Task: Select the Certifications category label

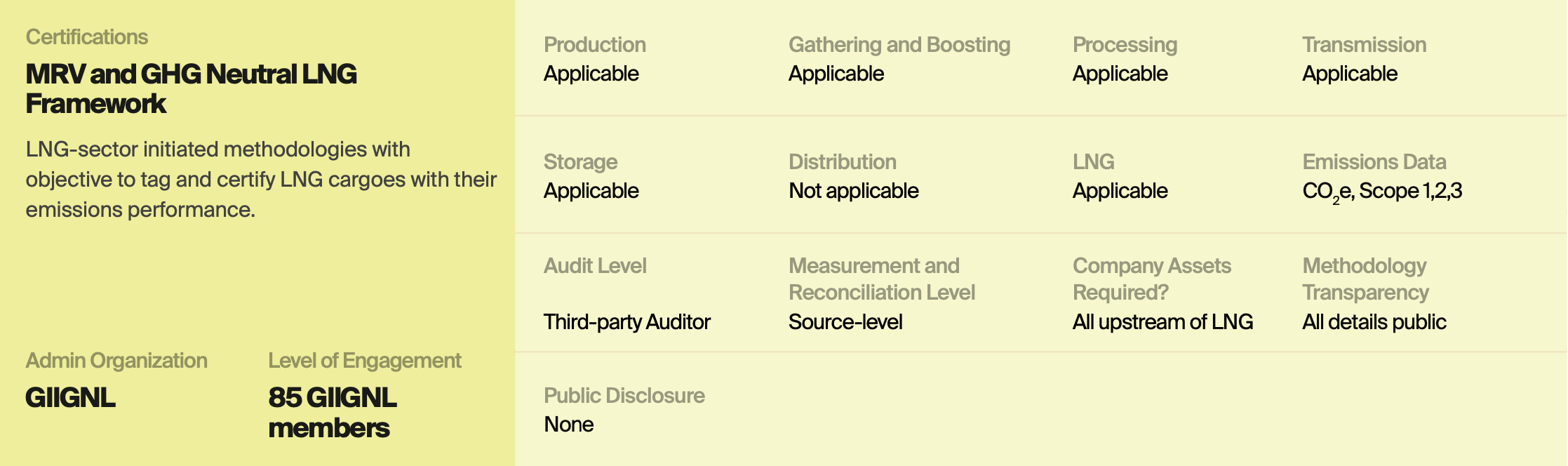Action: (87, 37)
